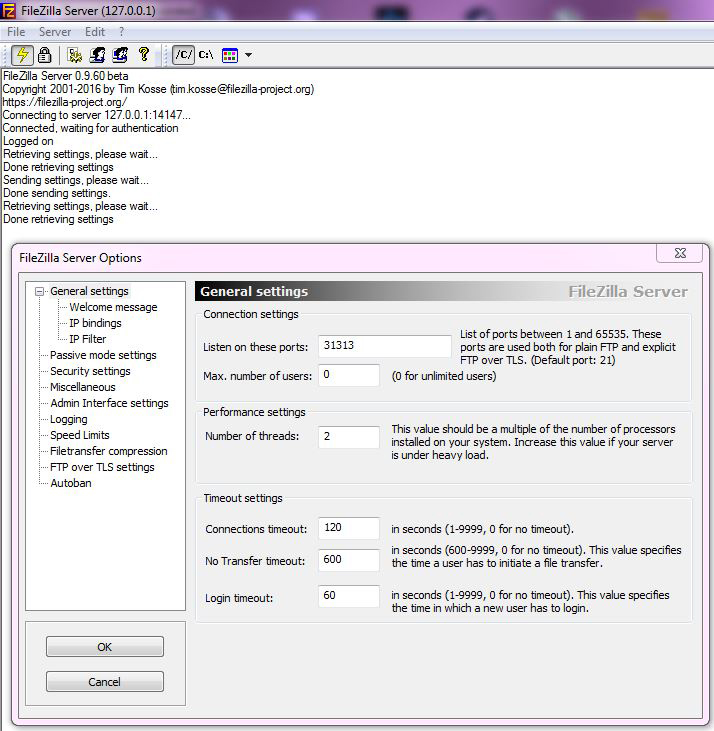
Task: Select the C:\ path display toolbar button
Action: 206,55
